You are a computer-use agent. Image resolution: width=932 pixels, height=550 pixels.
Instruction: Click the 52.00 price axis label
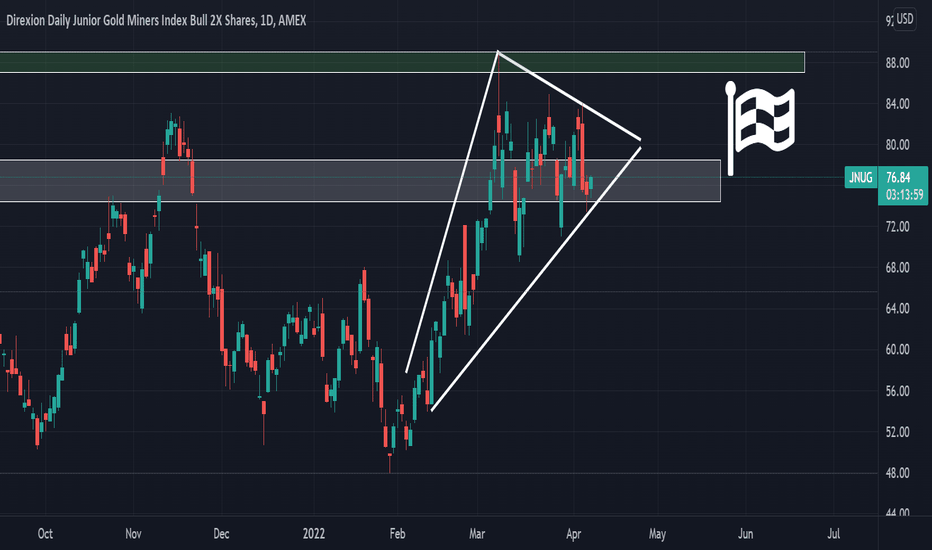(898, 432)
